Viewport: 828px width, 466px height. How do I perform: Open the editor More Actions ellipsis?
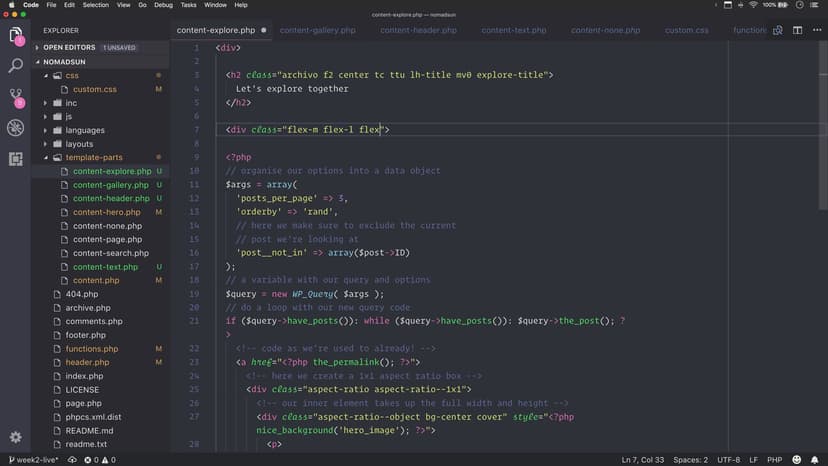coord(815,30)
